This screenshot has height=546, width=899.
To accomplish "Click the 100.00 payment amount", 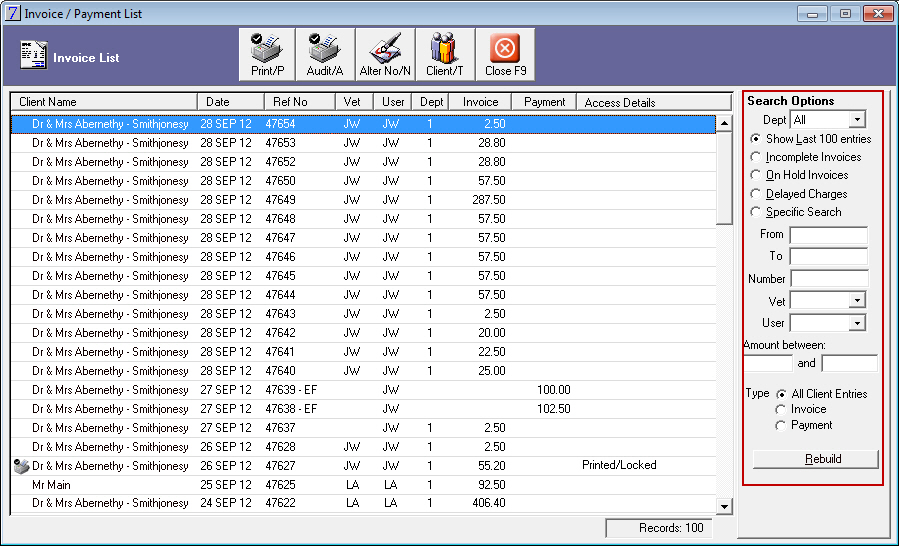I will pyautogui.click(x=553, y=390).
